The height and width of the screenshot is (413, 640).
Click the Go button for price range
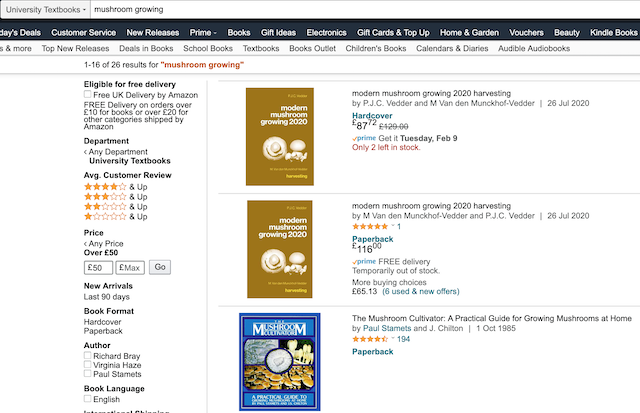coord(160,267)
